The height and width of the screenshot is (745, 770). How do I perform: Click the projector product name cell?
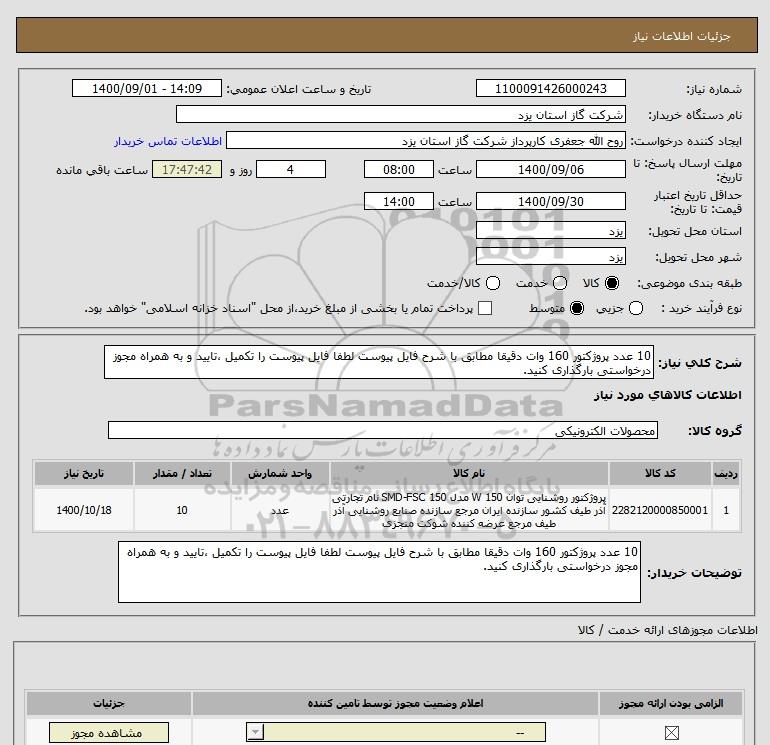[x=469, y=510]
